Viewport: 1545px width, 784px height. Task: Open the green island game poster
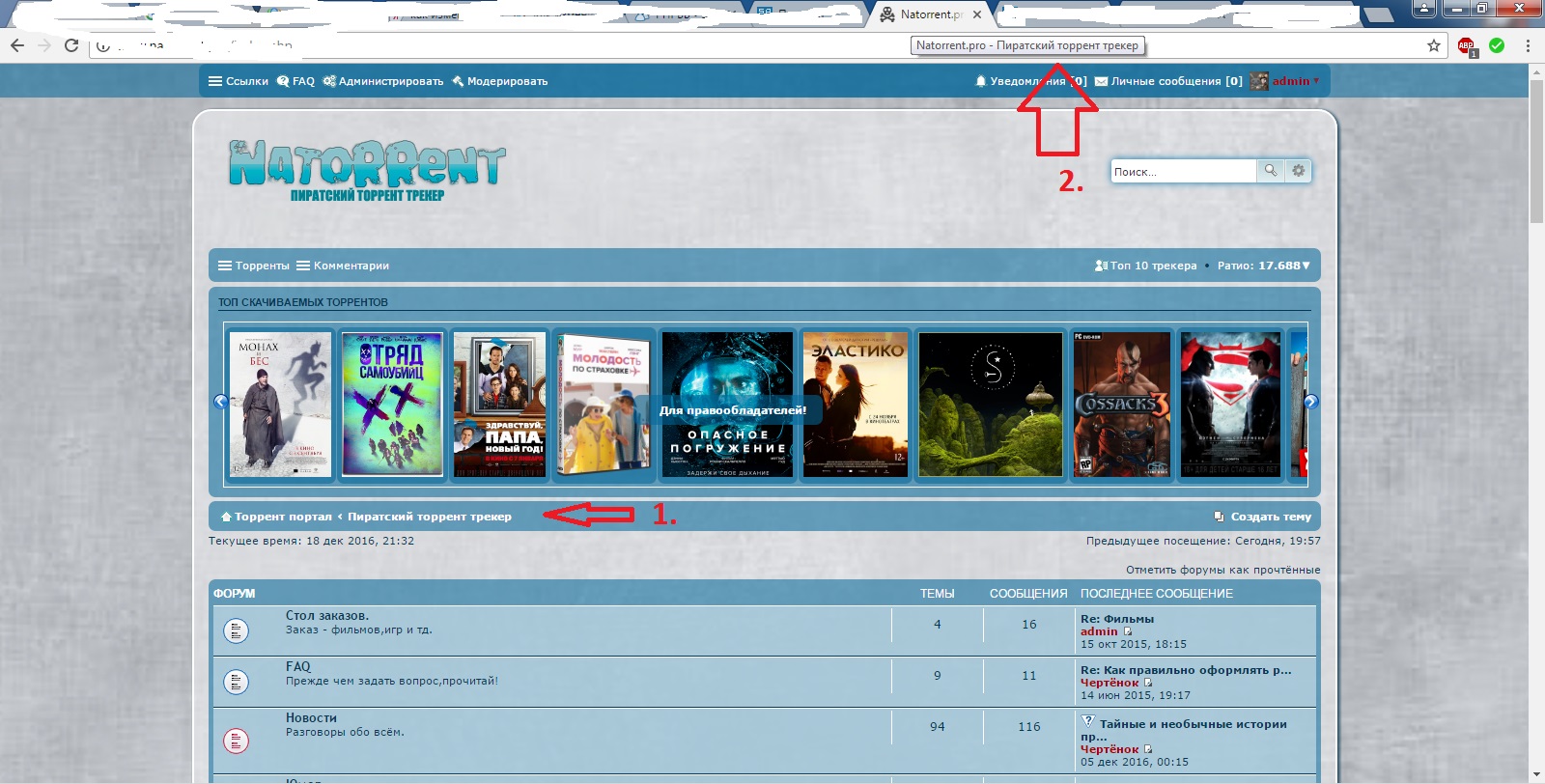tap(991, 405)
